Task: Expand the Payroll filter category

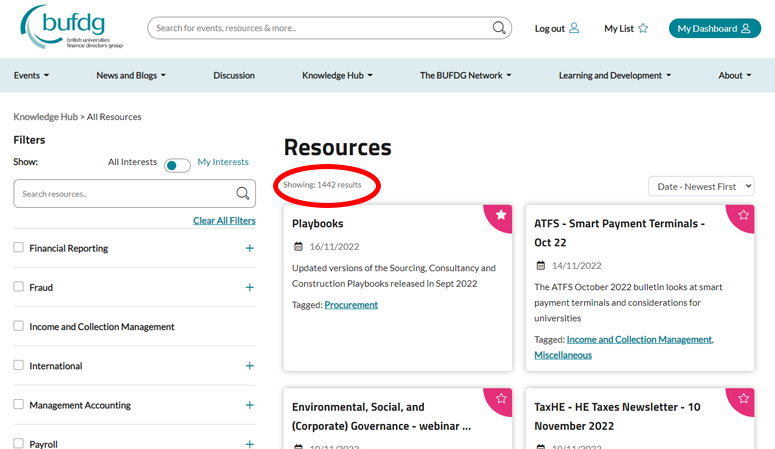Action: pyautogui.click(x=249, y=444)
